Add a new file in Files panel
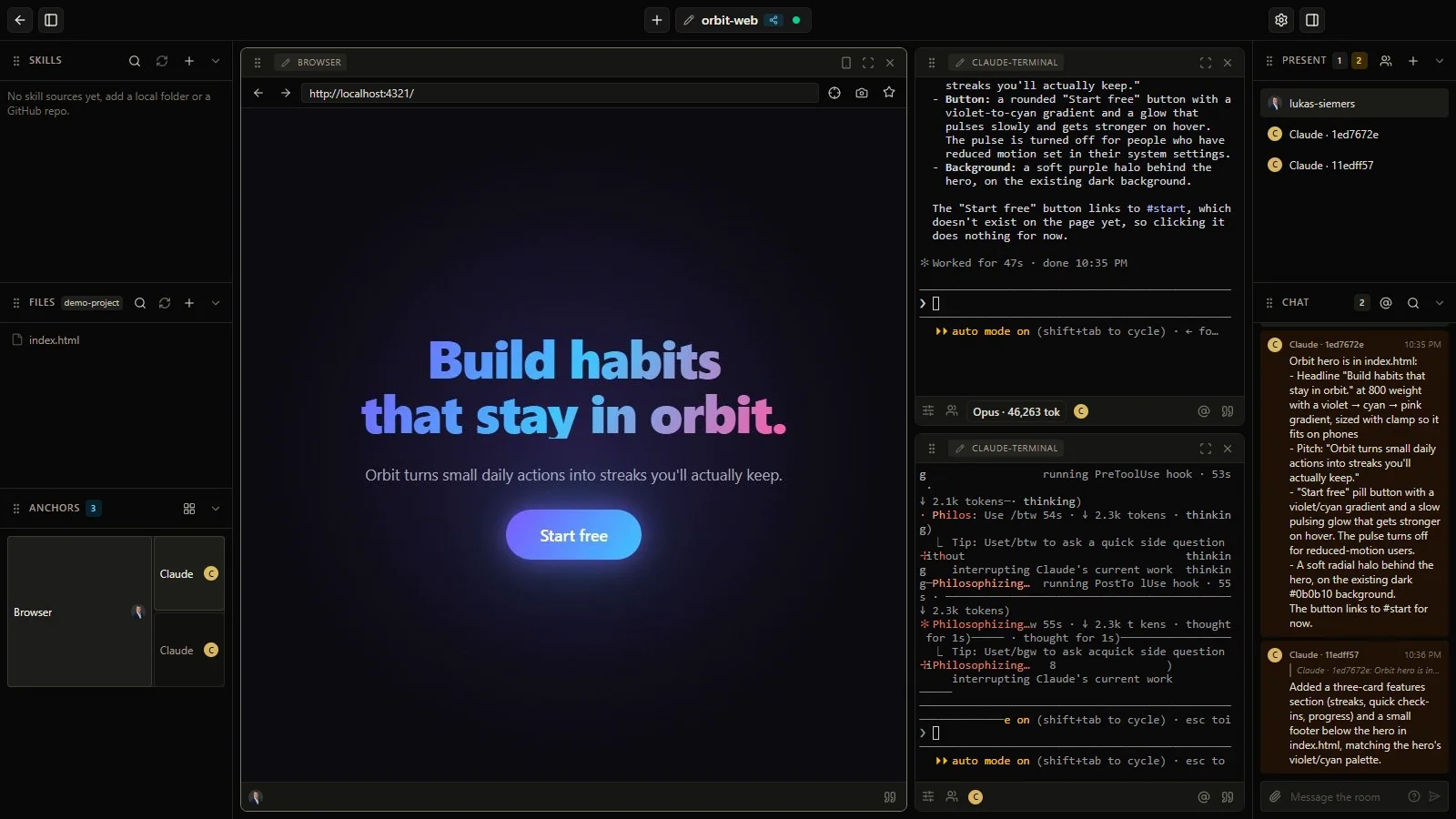1456x819 pixels. (189, 303)
